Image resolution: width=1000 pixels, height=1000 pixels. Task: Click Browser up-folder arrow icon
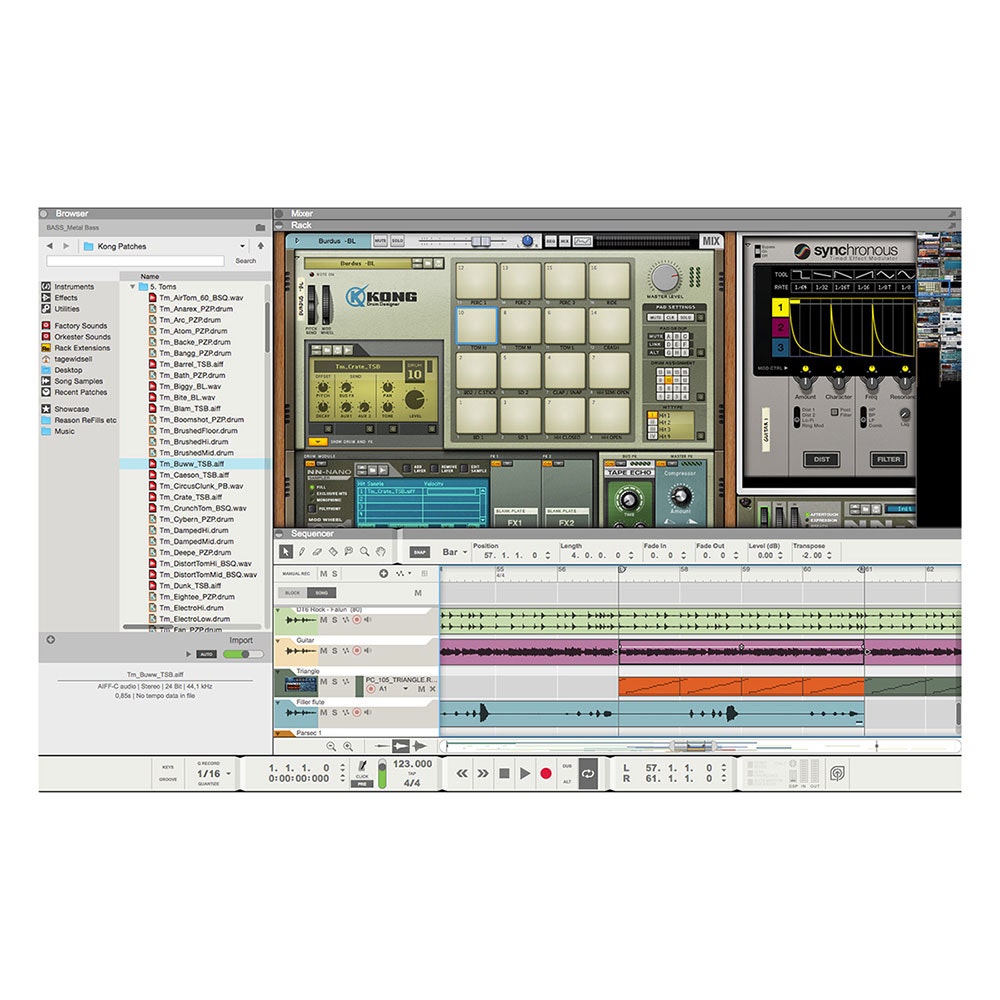tap(261, 246)
